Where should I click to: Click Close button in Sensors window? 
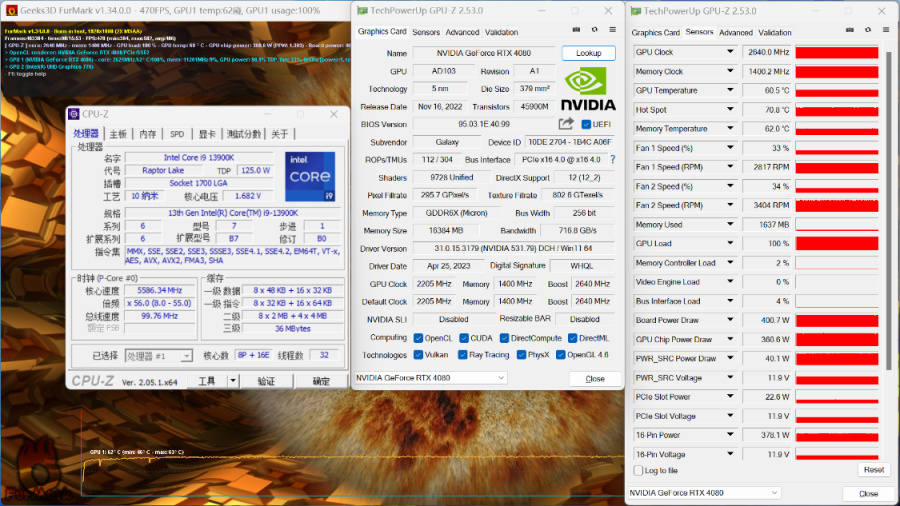(x=868, y=493)
